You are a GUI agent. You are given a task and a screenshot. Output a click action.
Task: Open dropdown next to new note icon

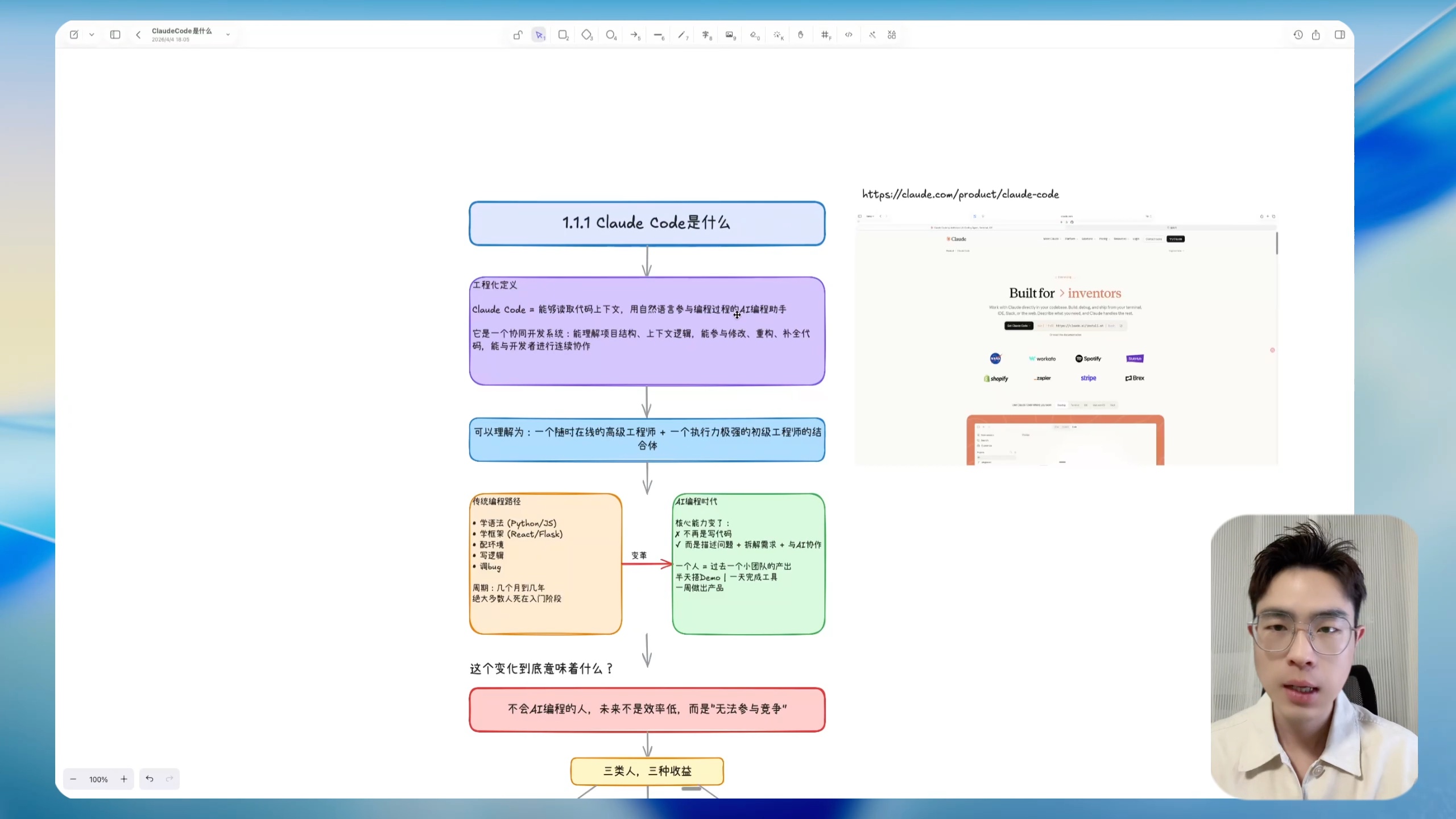coord(92,35)
